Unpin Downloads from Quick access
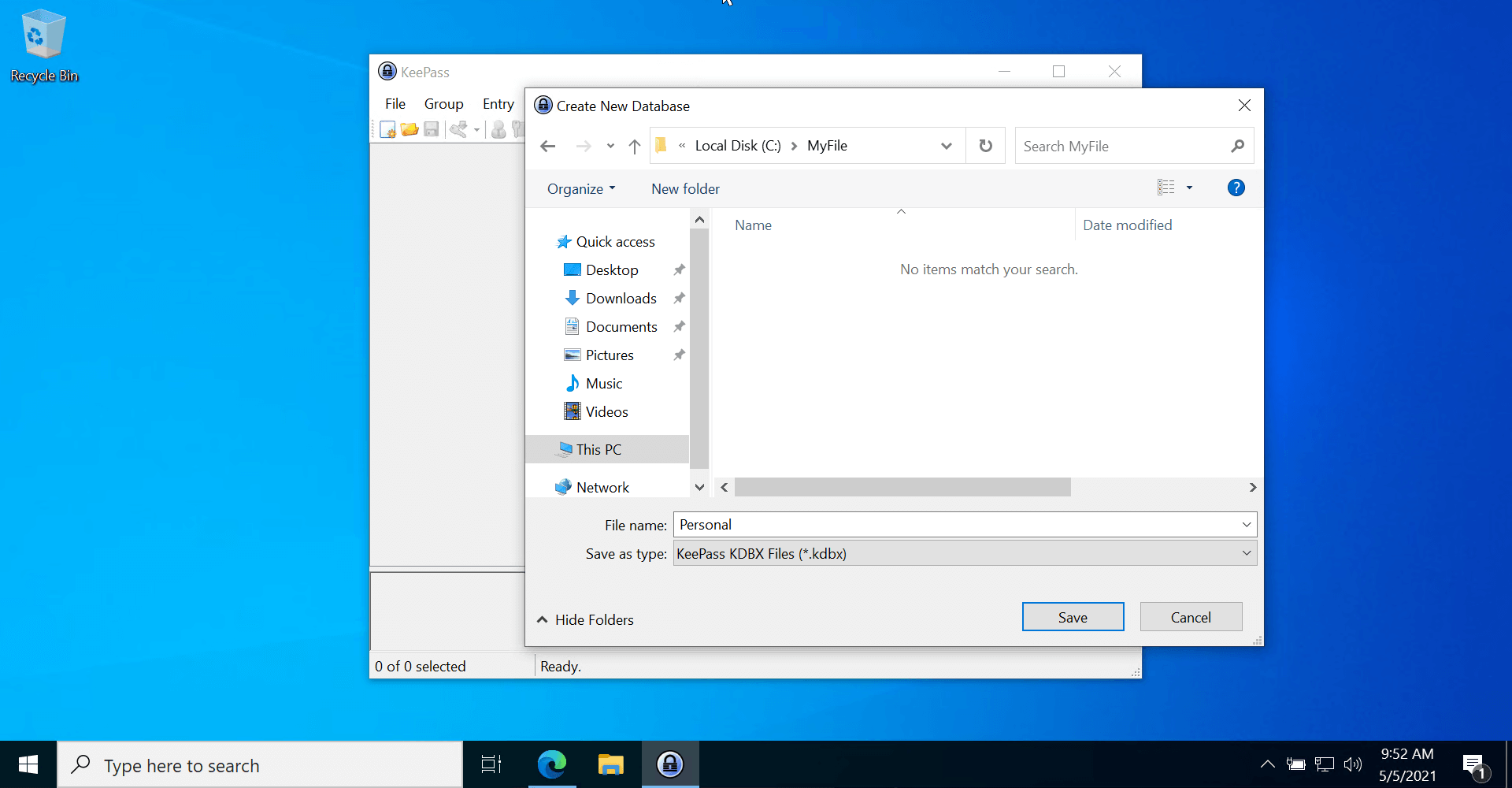Screen dimensions: 1512x788 [678, 298]
